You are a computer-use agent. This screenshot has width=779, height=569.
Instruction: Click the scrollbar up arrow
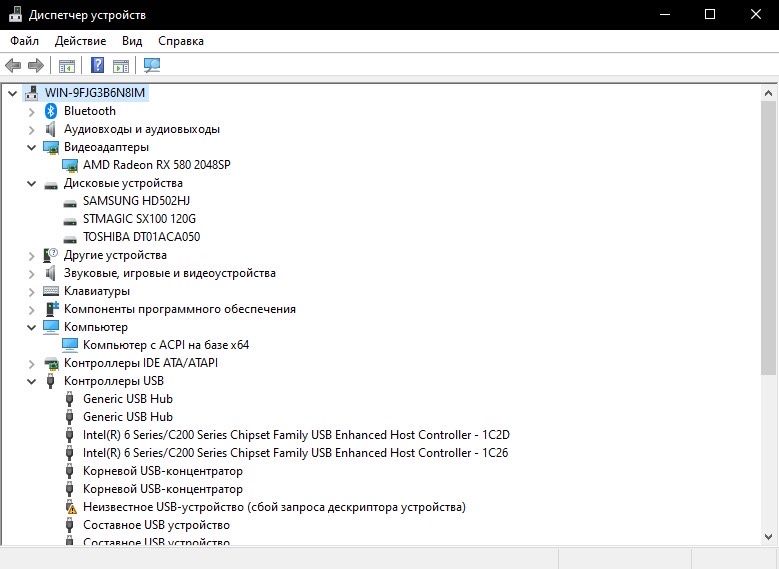[x=768, y=93]
